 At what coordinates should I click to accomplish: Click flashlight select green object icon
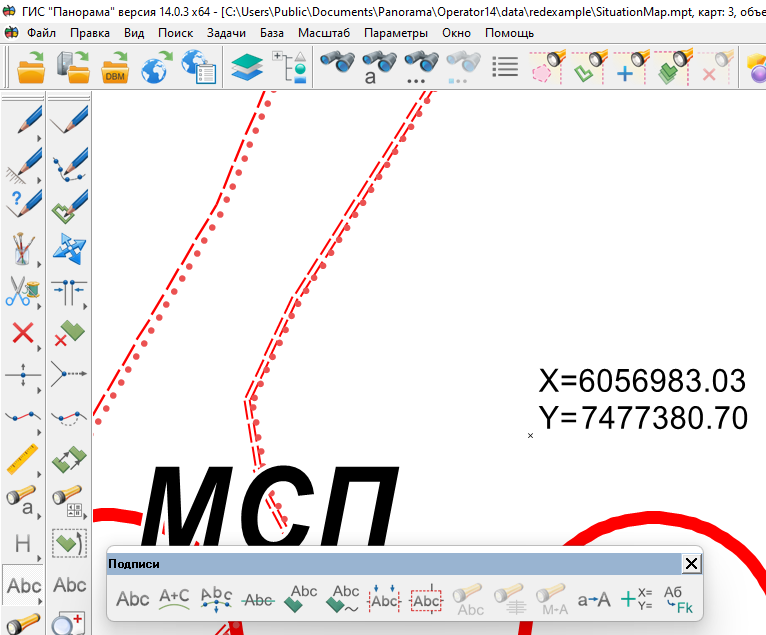tap(590, 67)
